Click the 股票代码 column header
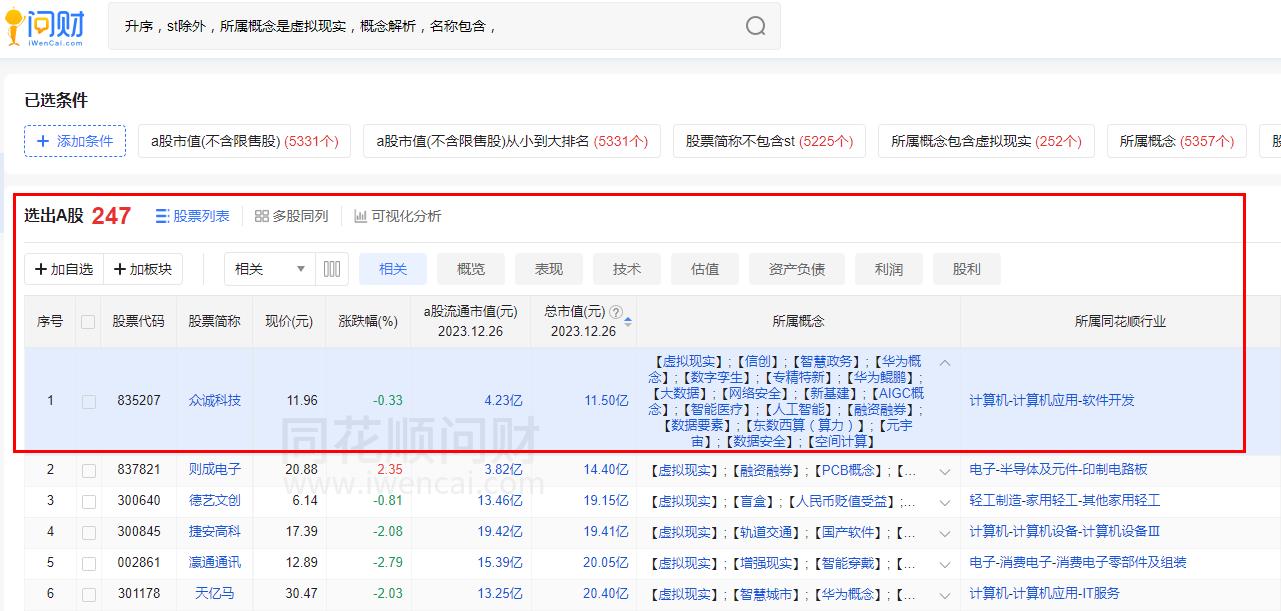This screenshot has width=1281, height=611. point(139,322)
